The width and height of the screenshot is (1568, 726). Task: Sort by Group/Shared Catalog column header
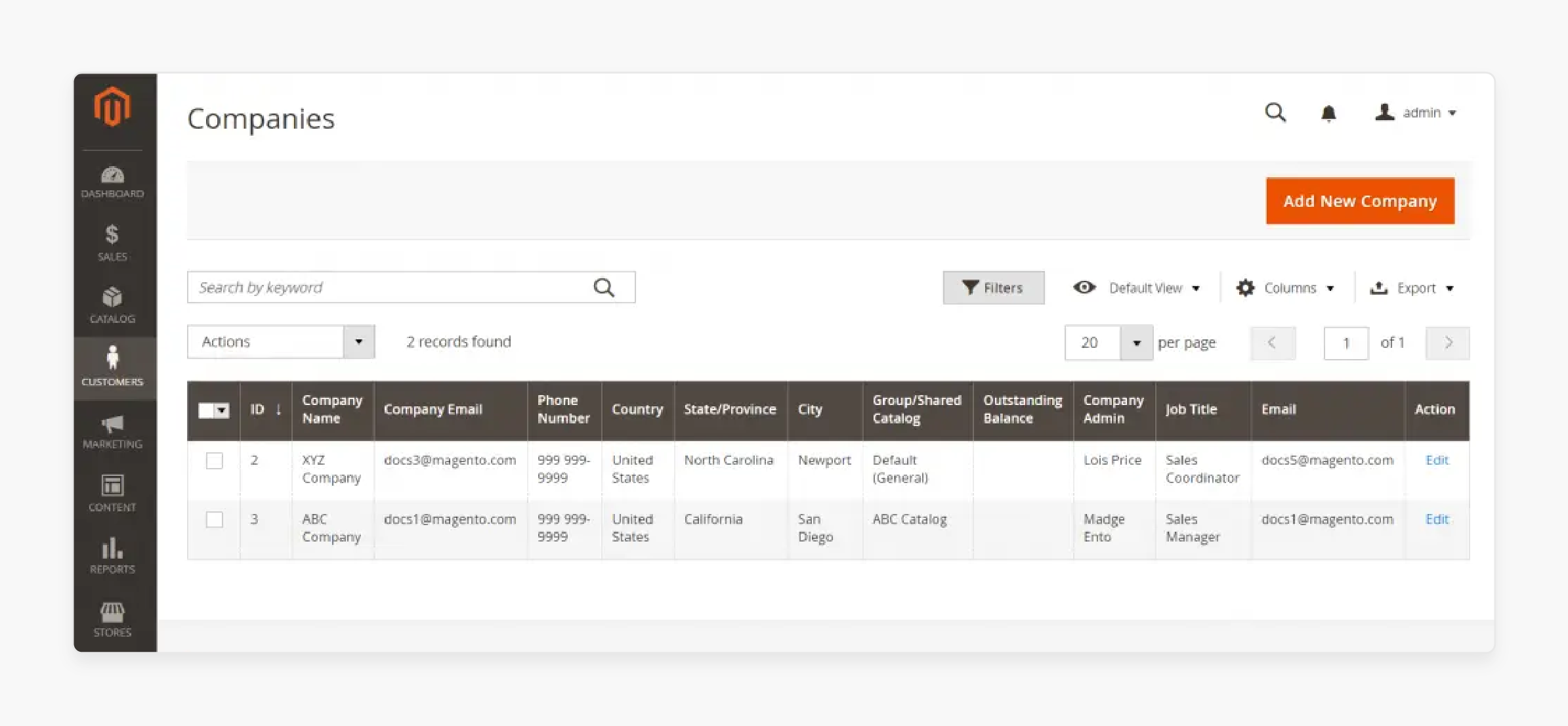click(x=917, y=410)
